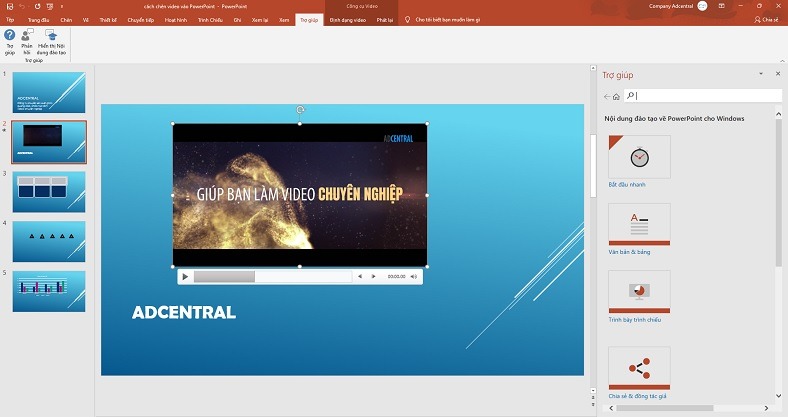Image resolution: width=788 pixels, height=417 pixels.
Task: Select slide 5 thumbnail with chart
Action: [x=49, y=291]
